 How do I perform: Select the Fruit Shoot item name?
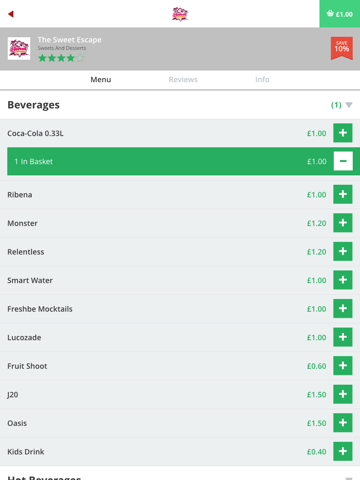coord(27,366)
